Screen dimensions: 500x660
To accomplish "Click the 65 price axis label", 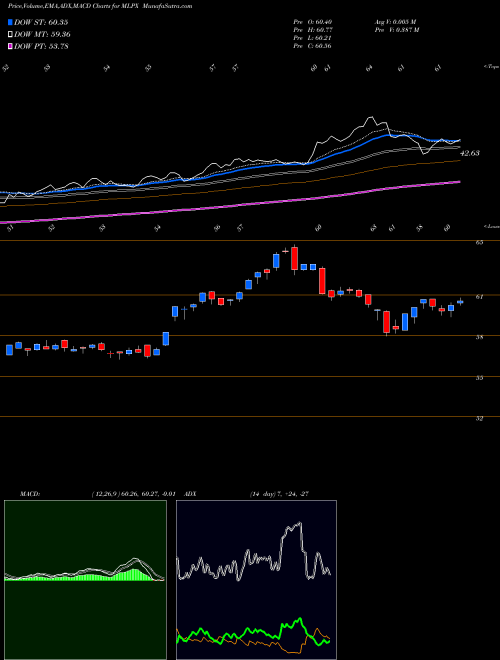I will click(x=479, y=243).
